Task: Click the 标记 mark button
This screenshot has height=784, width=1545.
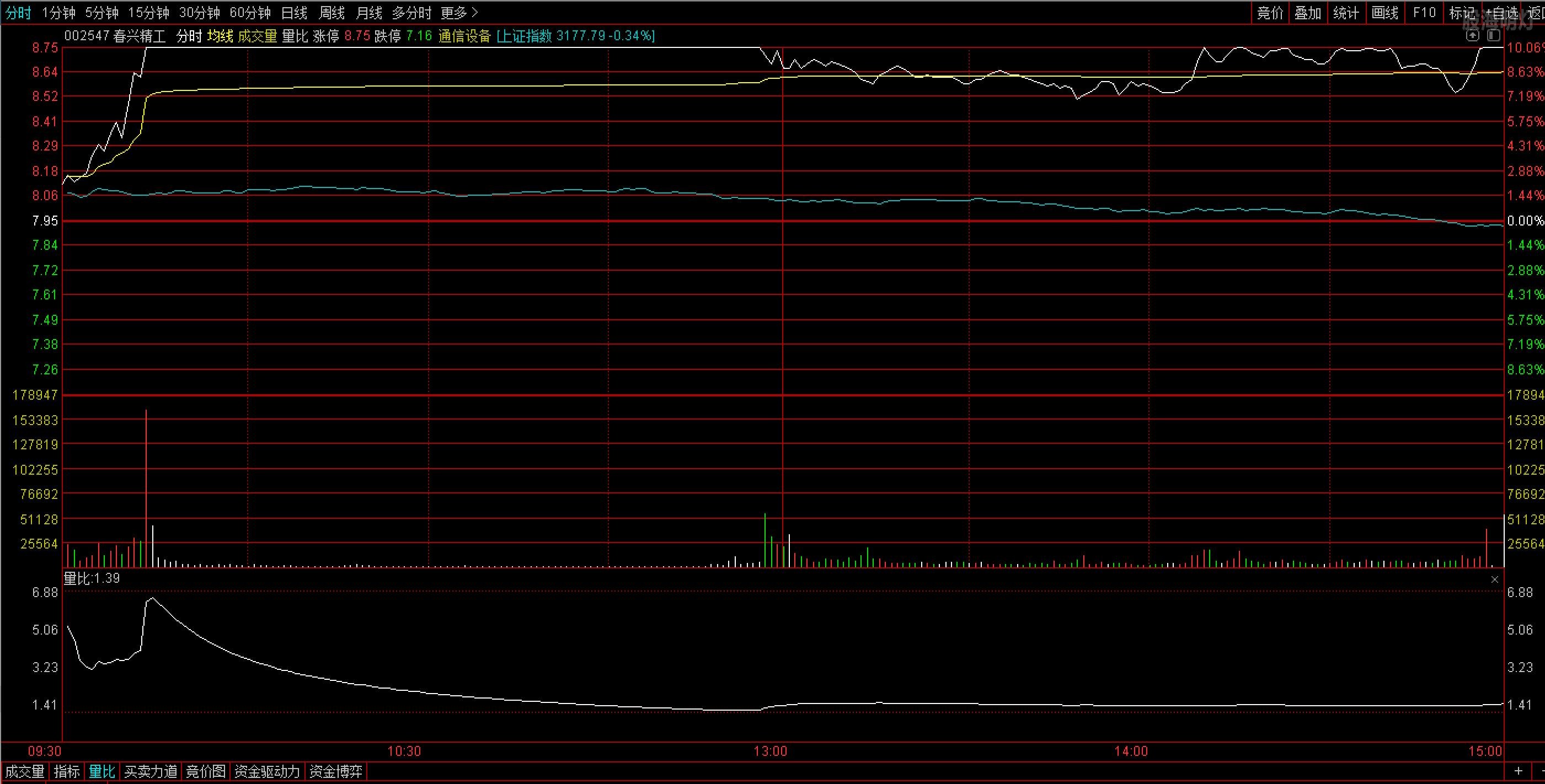Action: 1461,13
